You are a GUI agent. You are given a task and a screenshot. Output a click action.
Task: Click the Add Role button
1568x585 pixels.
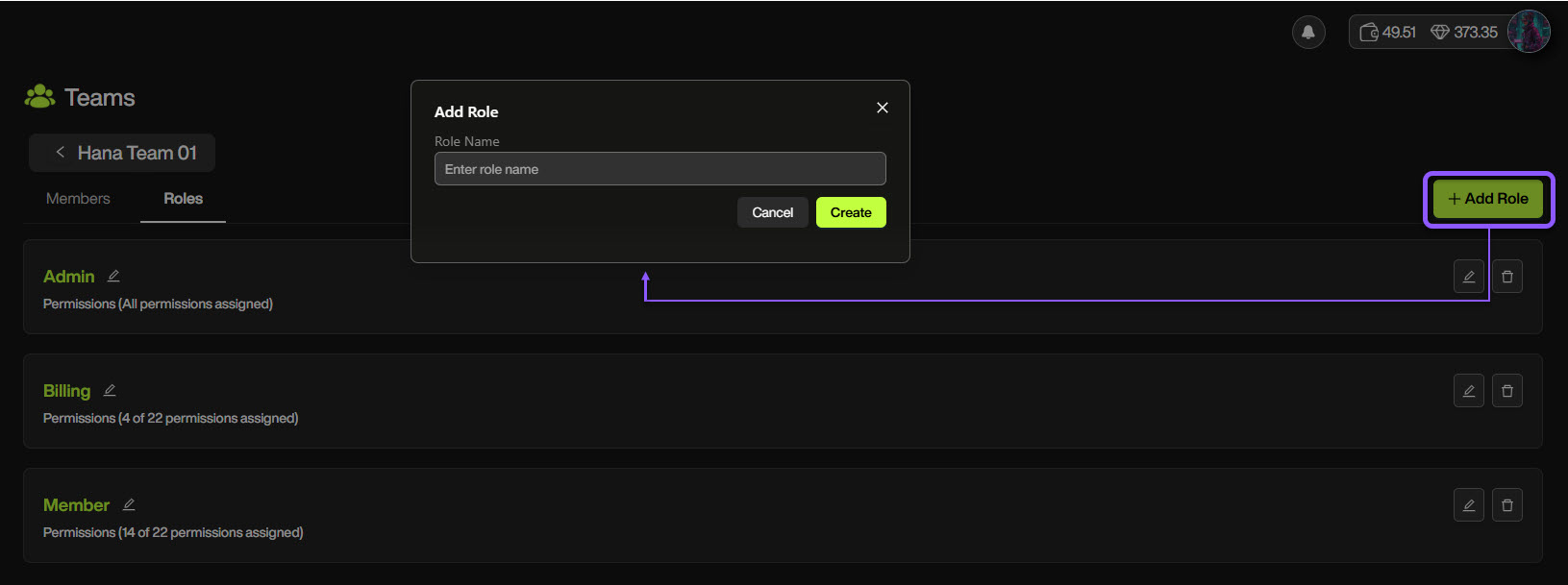[x=1487, y=199]
